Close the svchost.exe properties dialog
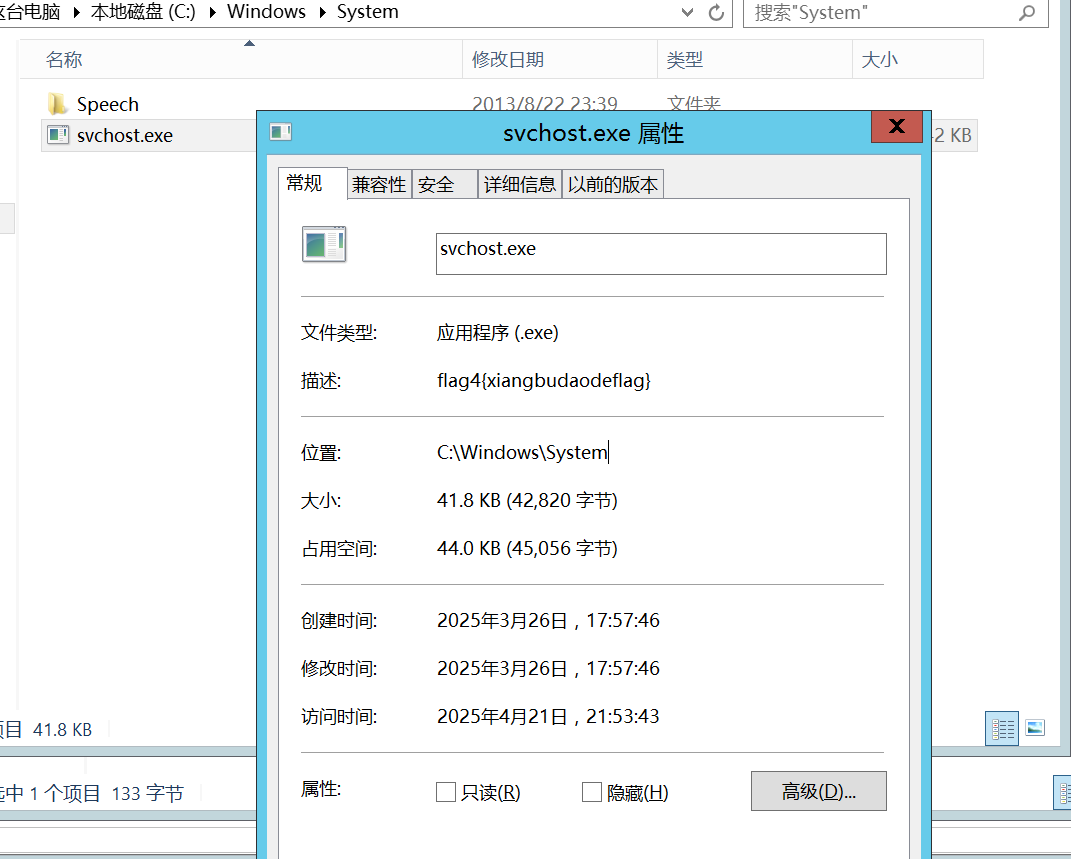The image size is (1071, 859). [897, 126]
